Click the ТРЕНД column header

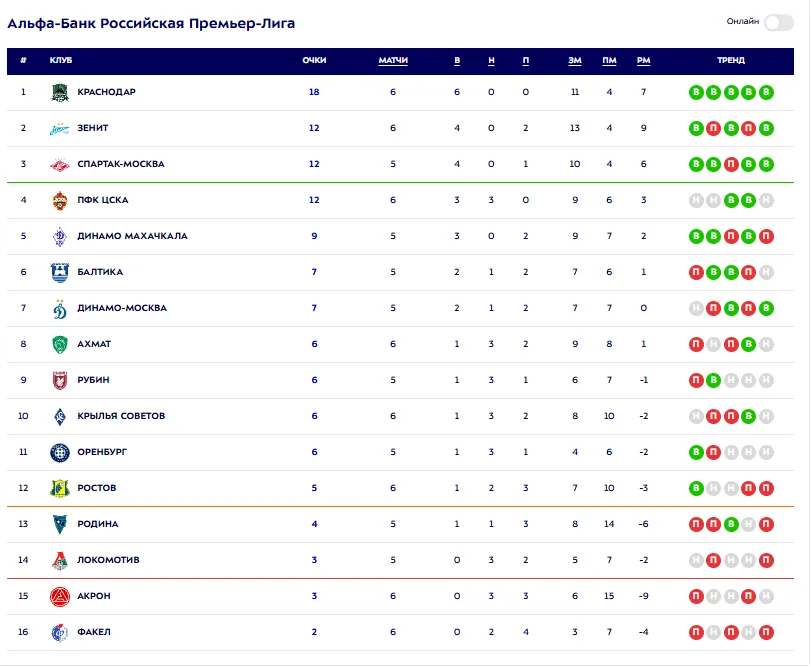point(731,60)
